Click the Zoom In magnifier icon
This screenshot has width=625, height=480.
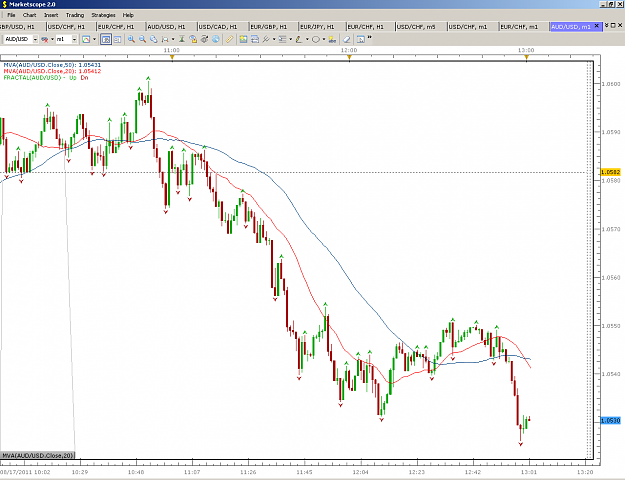point(131,39)
